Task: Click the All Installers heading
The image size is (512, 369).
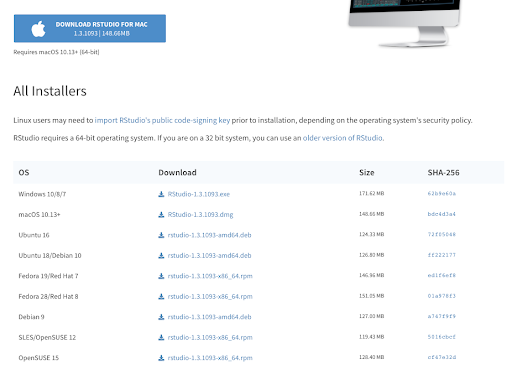Action: pos(50,91)
